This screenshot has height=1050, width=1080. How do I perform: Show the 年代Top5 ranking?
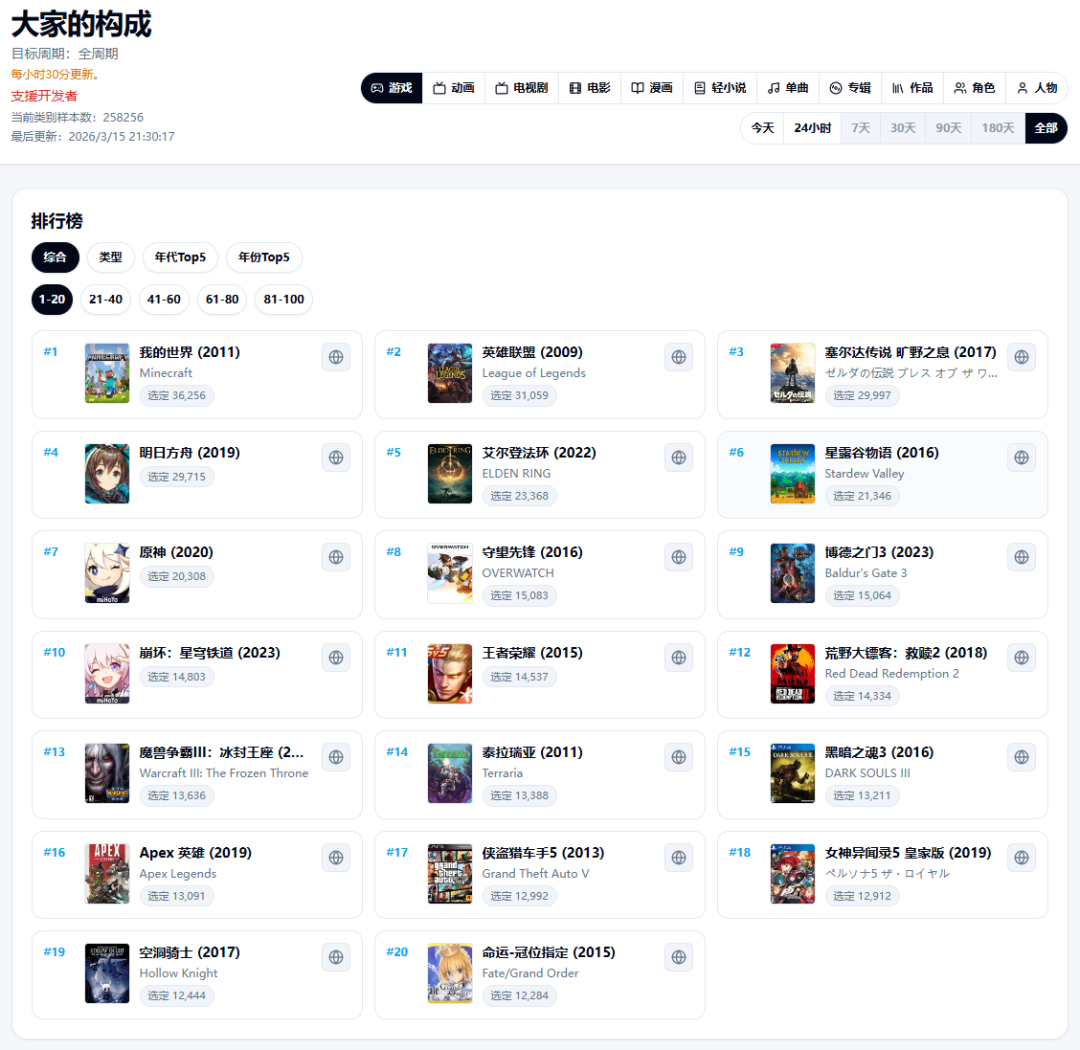[x=180, y=257]
